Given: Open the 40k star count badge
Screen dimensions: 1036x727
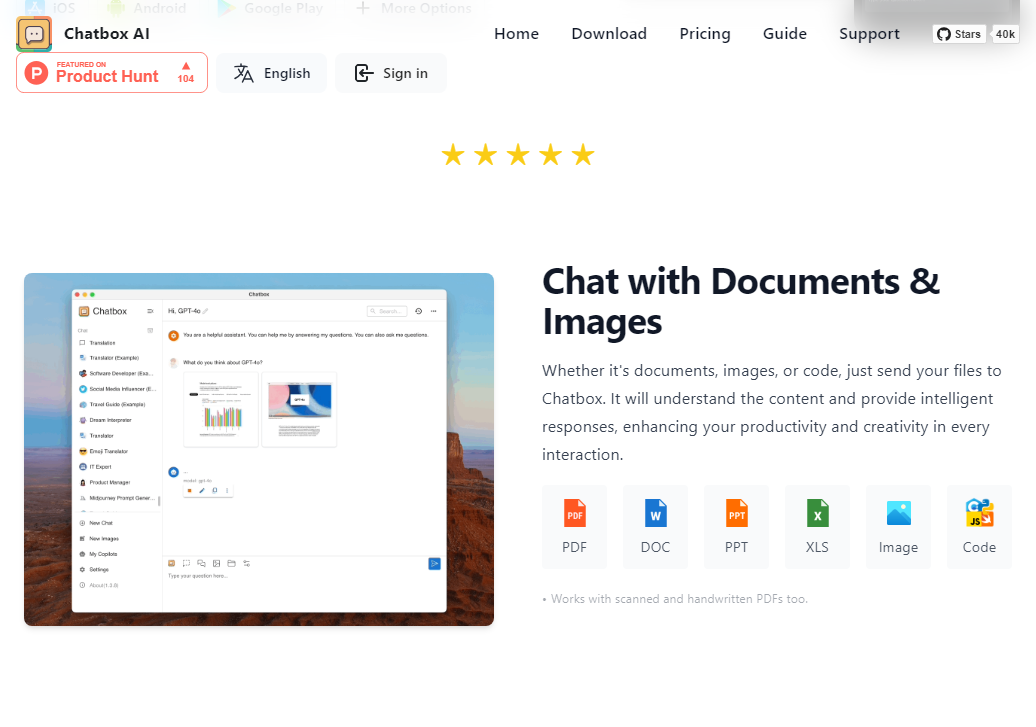Looking at the screenshot, I should click(x=1005, y=34).
